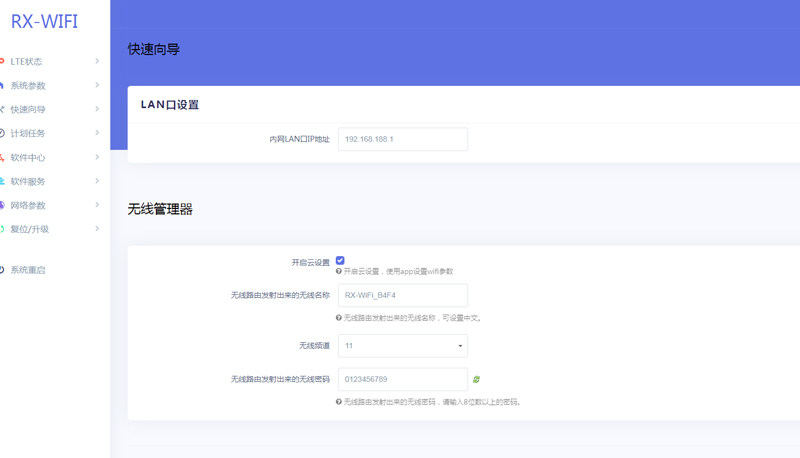Click the 软件服务 sidebar icon
800x458 pixels.
coord(2,181)
